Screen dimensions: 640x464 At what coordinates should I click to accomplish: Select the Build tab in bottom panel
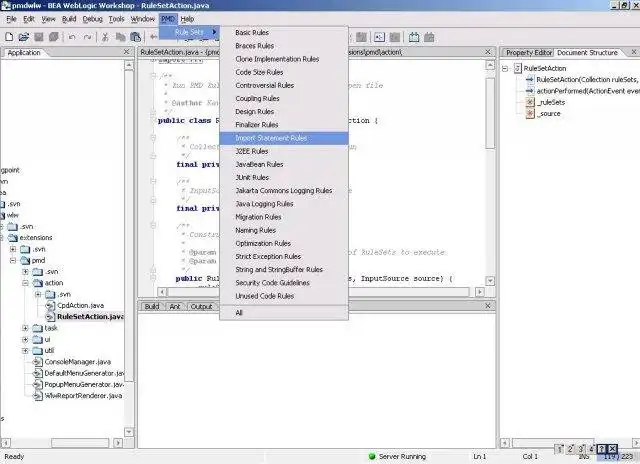(x=152, y=306)
